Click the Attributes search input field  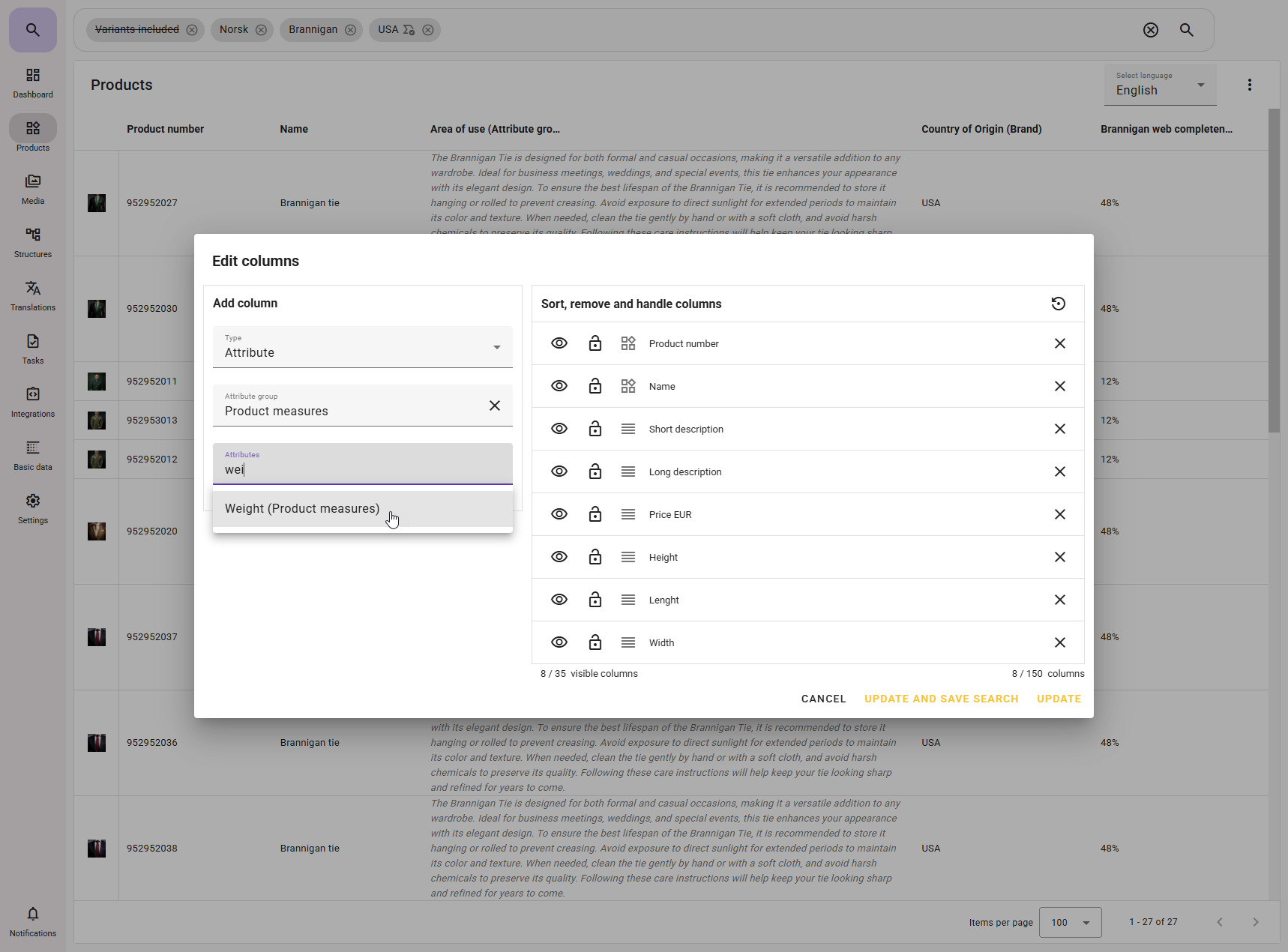coord(362,469)
